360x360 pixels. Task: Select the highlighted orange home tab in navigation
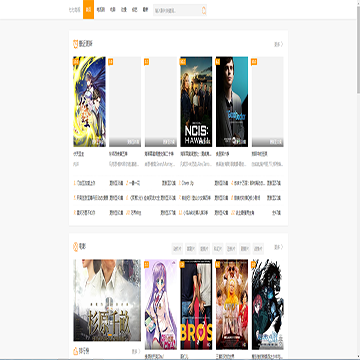[88, 10]
